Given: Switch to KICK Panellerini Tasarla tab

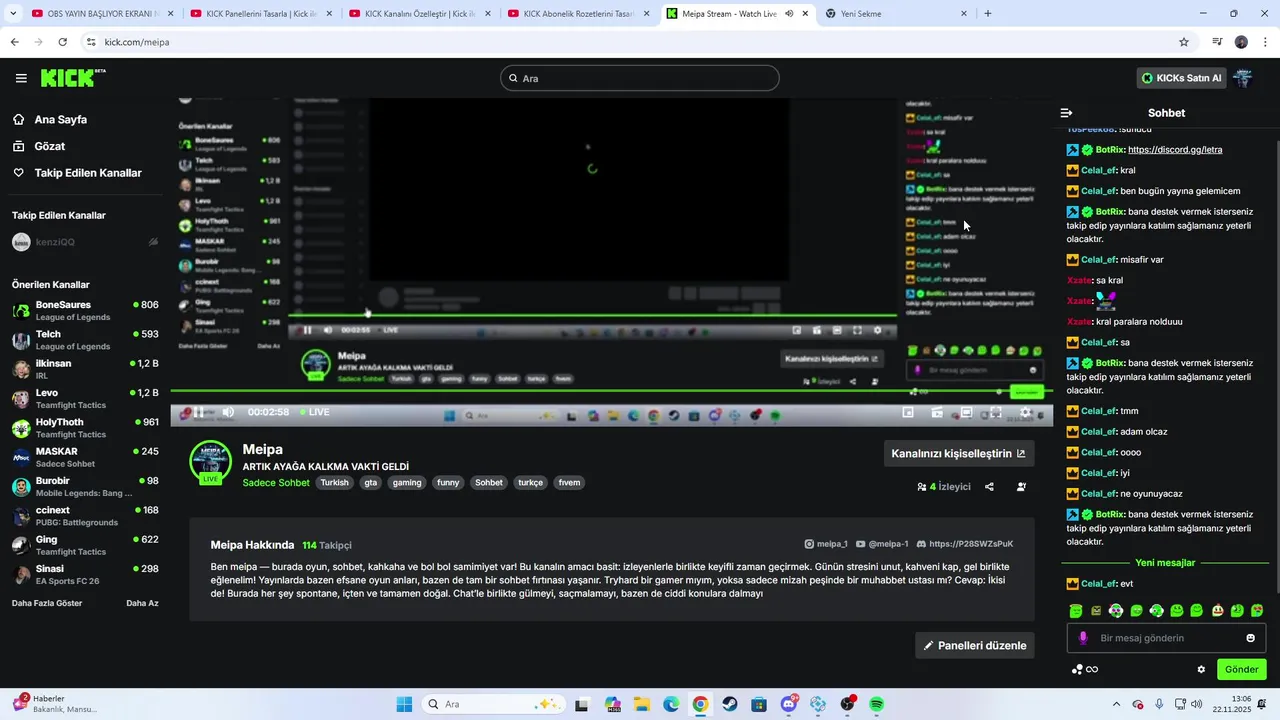Looking at the screenshot, I should tap(260, 14).
